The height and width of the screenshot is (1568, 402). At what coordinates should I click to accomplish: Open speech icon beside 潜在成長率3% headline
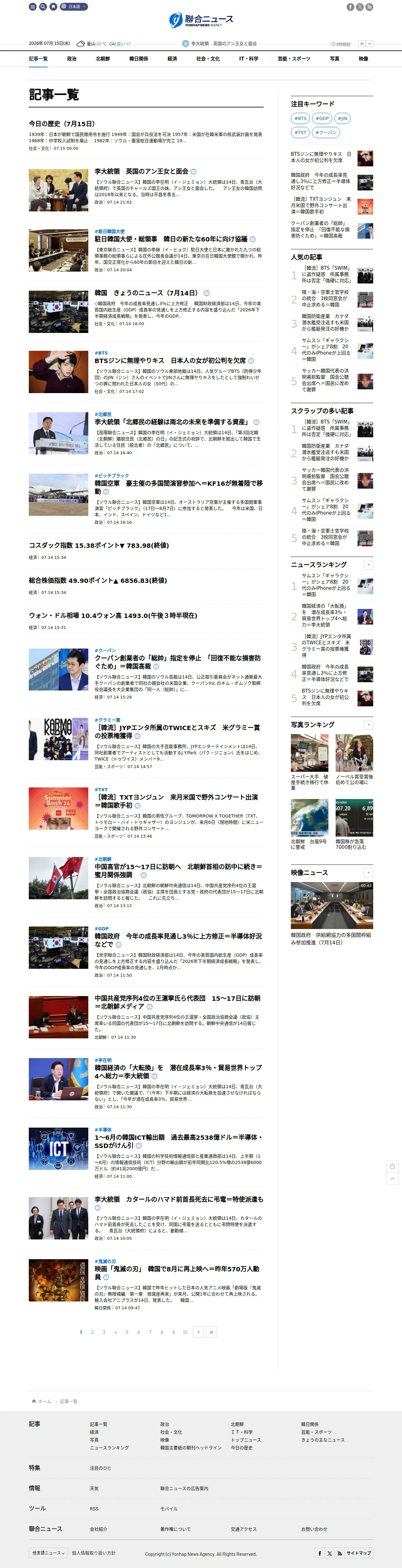154,1076
